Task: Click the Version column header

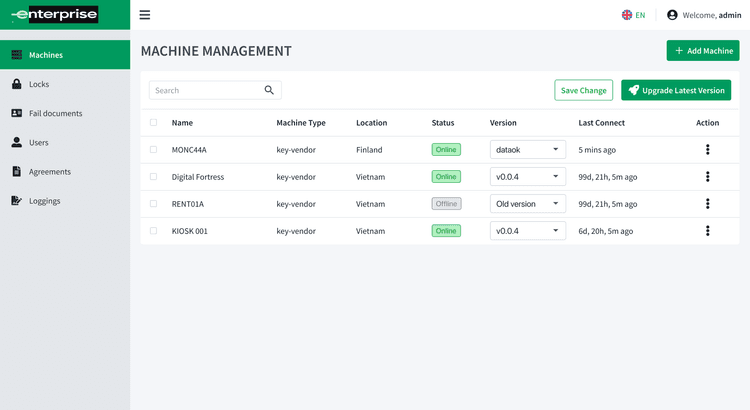Action: click(x=503, y=123)
